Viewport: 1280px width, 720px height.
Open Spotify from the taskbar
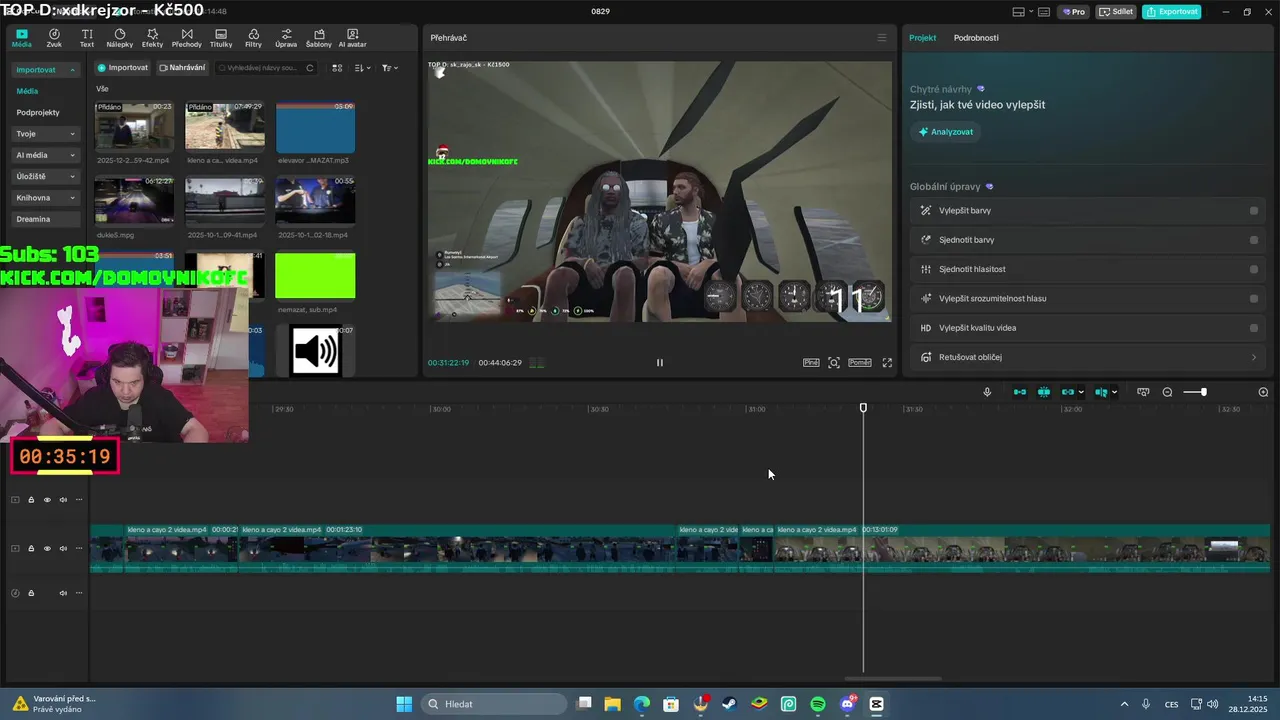pyautogui.click(x=818, y=704)
